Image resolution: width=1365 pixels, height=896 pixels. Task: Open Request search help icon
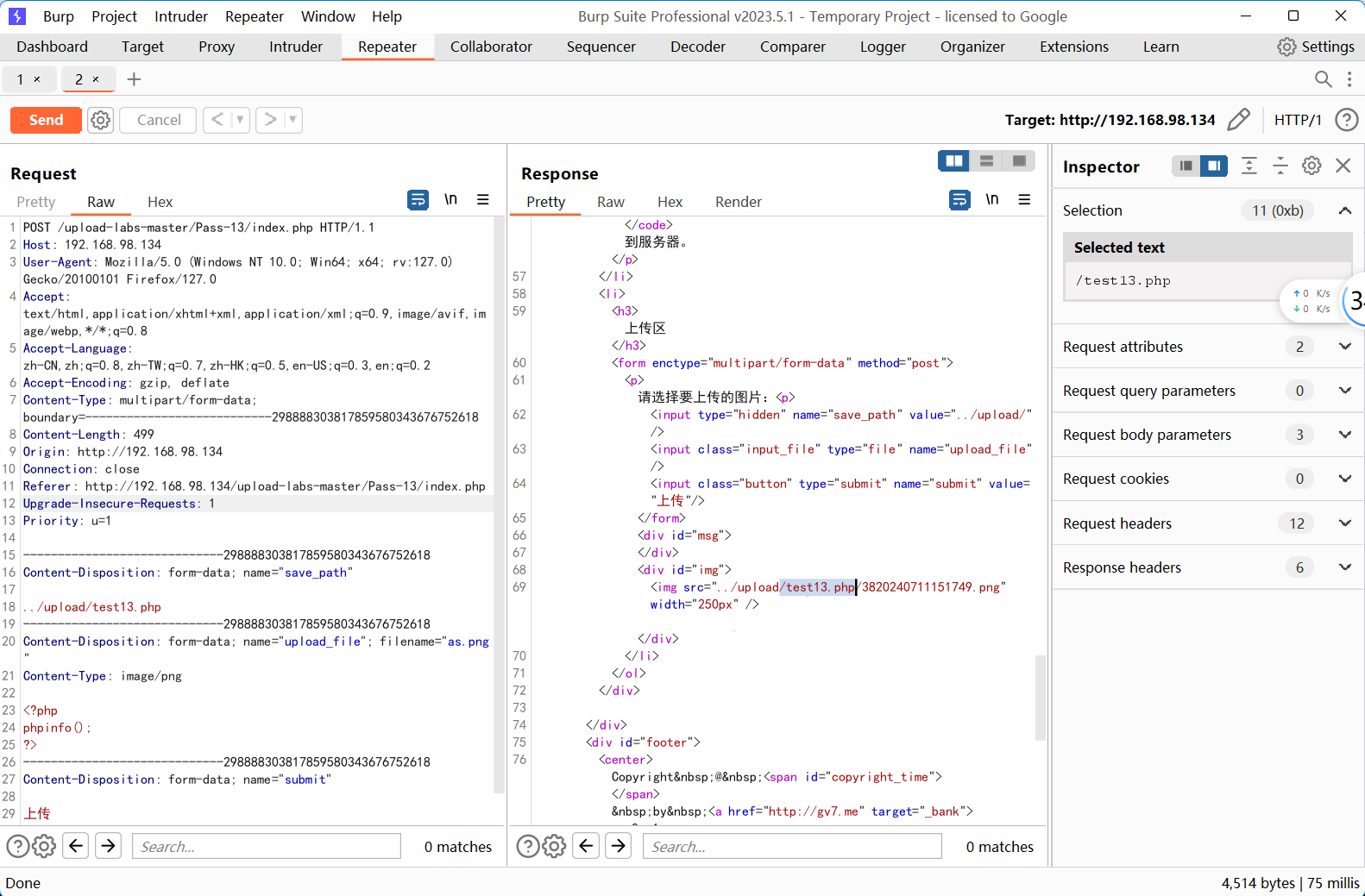(x=18, y=846)
